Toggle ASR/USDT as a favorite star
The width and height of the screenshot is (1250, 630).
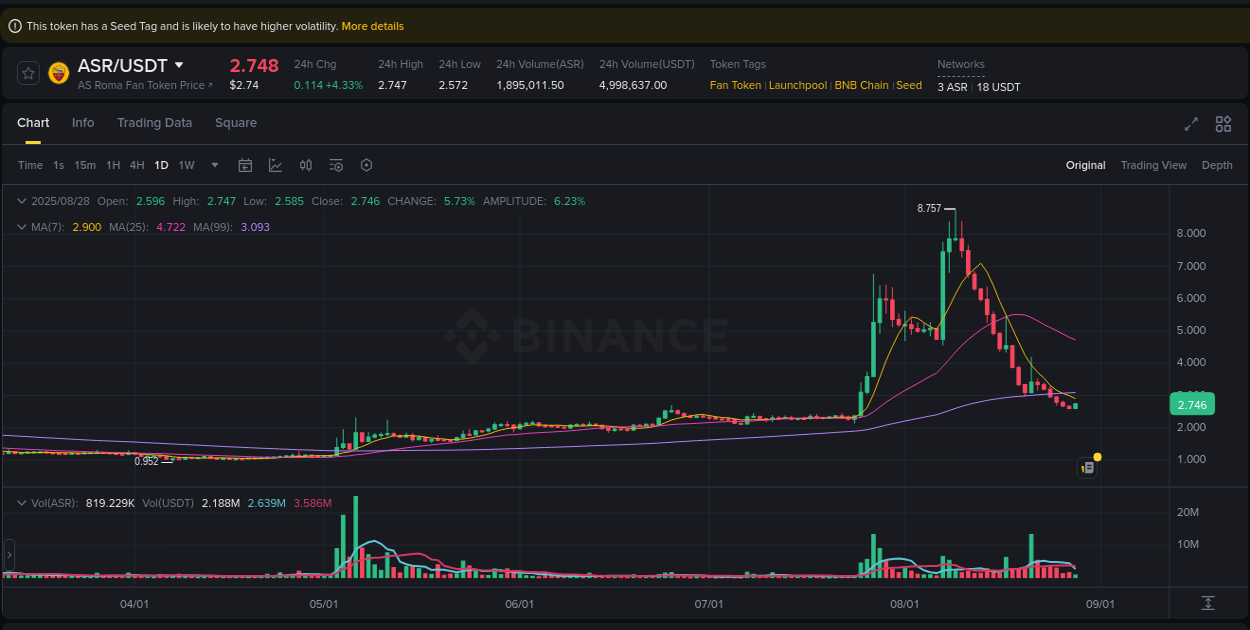point(27,72)
